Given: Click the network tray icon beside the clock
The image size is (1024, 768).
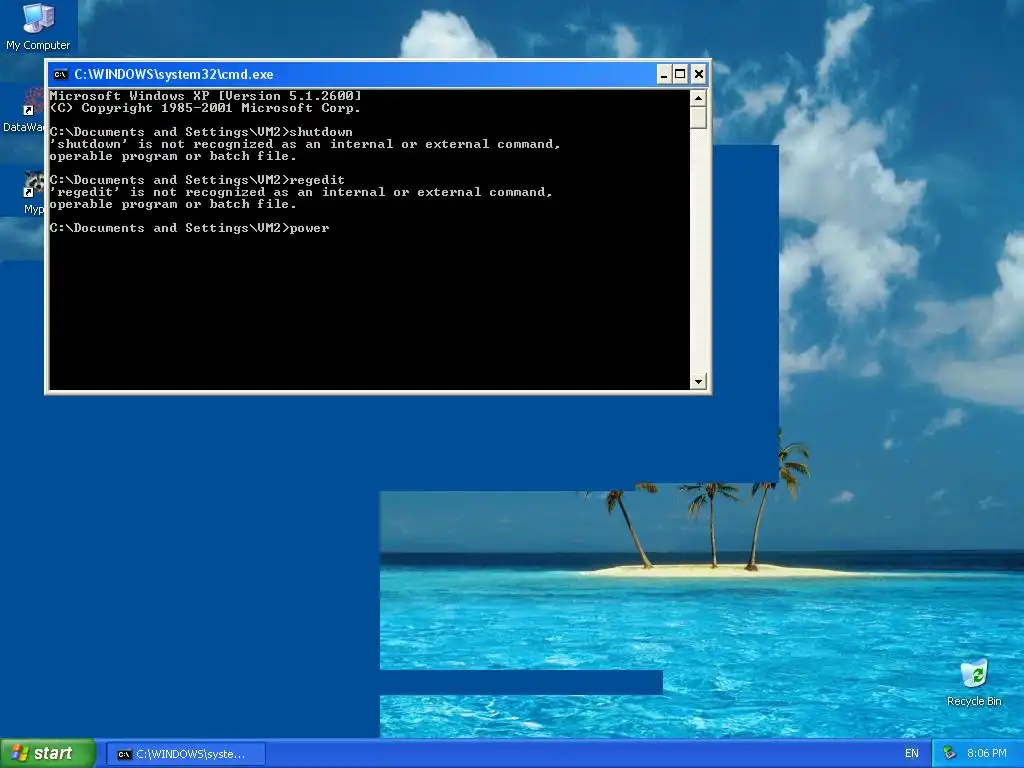Looking at the screenshot, I should pyautogui.click(x=950, y=754).
